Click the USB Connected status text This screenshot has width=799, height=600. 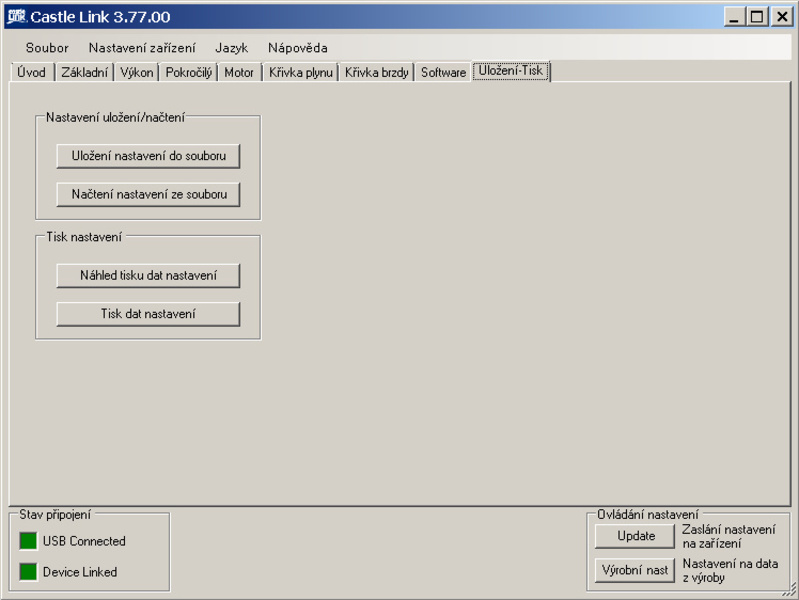[84, 541]
